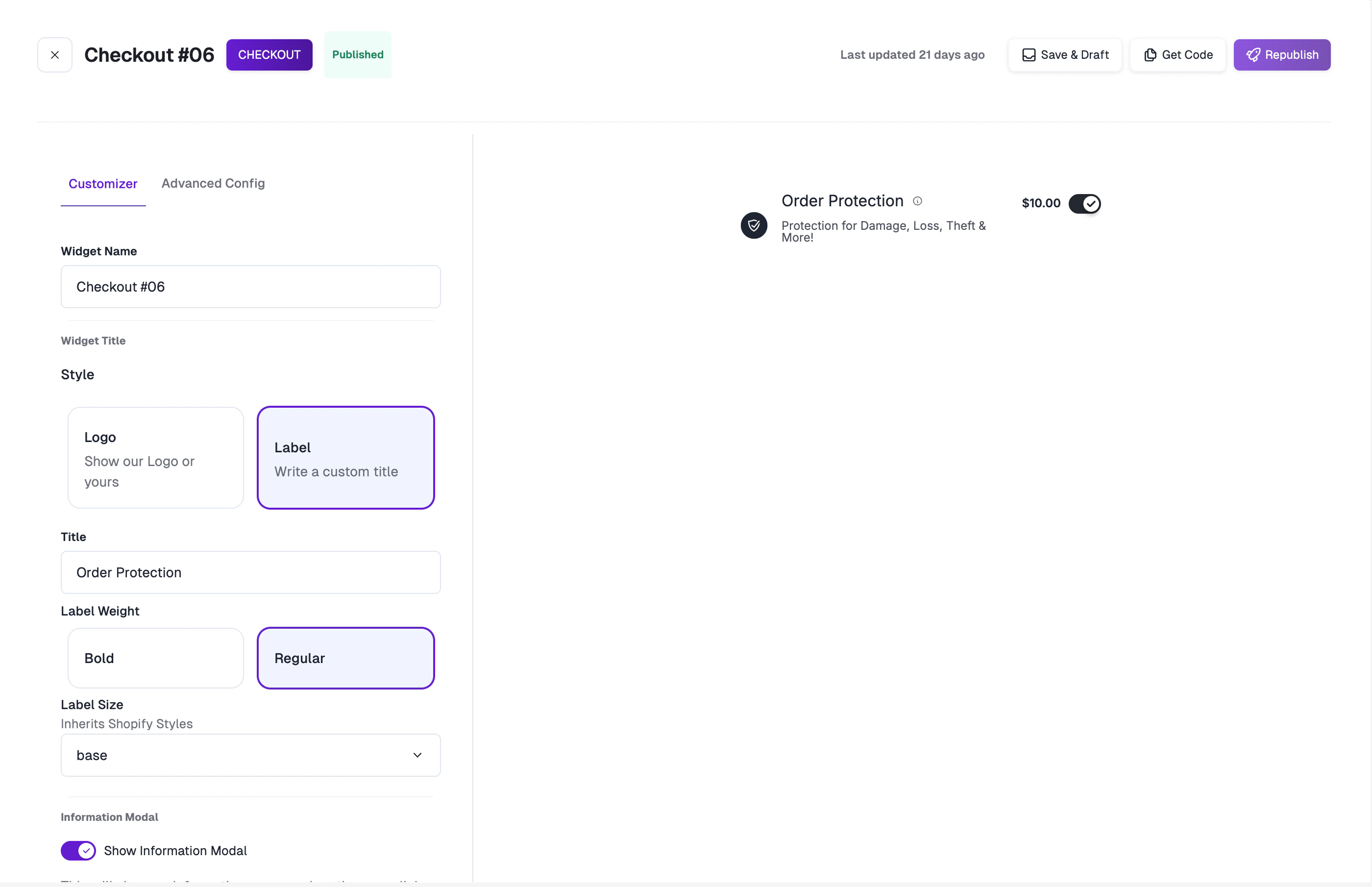
Task: Click the checkmark icon on the $10.00 switch
Action: (x=1091, y=203)
